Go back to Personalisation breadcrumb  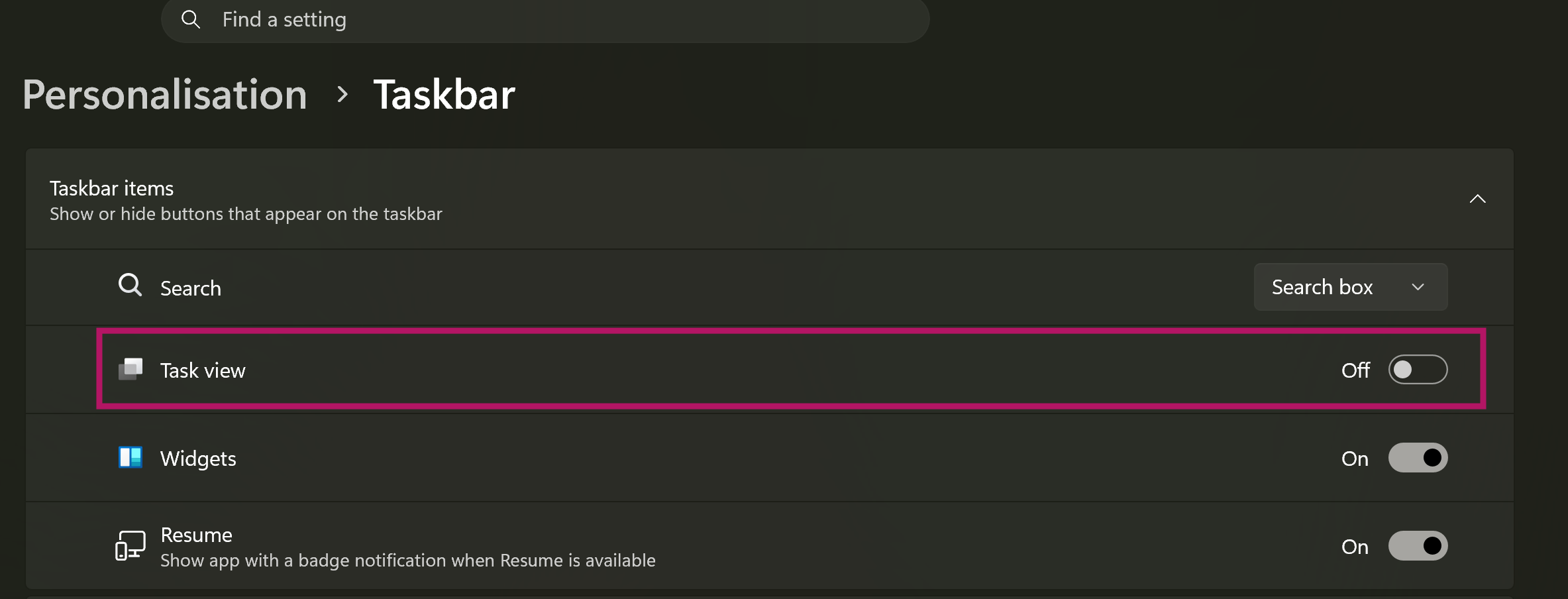pos(165,94)
